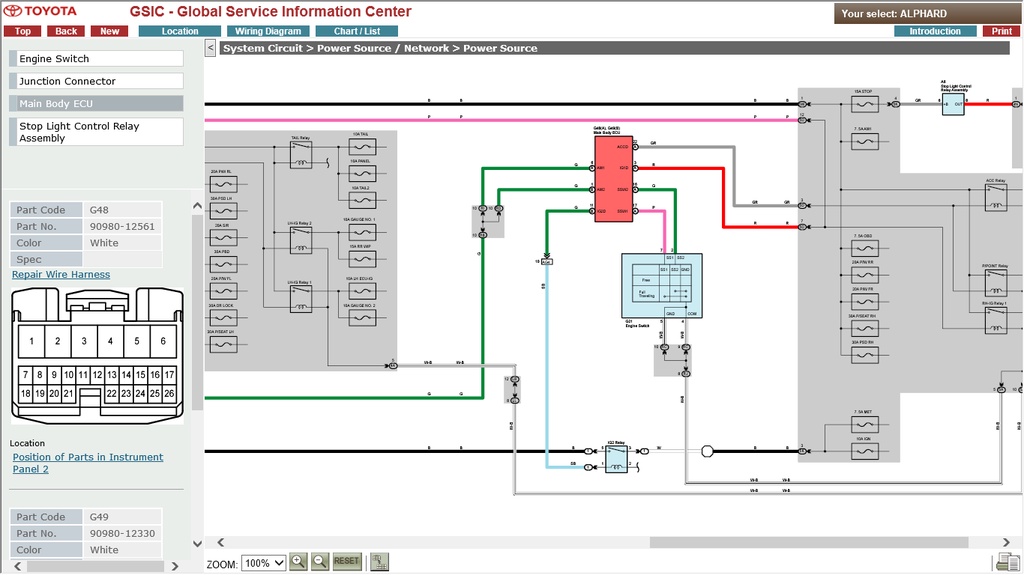The image size is (1024, 575).
Task: Click the connector info panel scroll up arrow
Action: click(x=197, y=206)
